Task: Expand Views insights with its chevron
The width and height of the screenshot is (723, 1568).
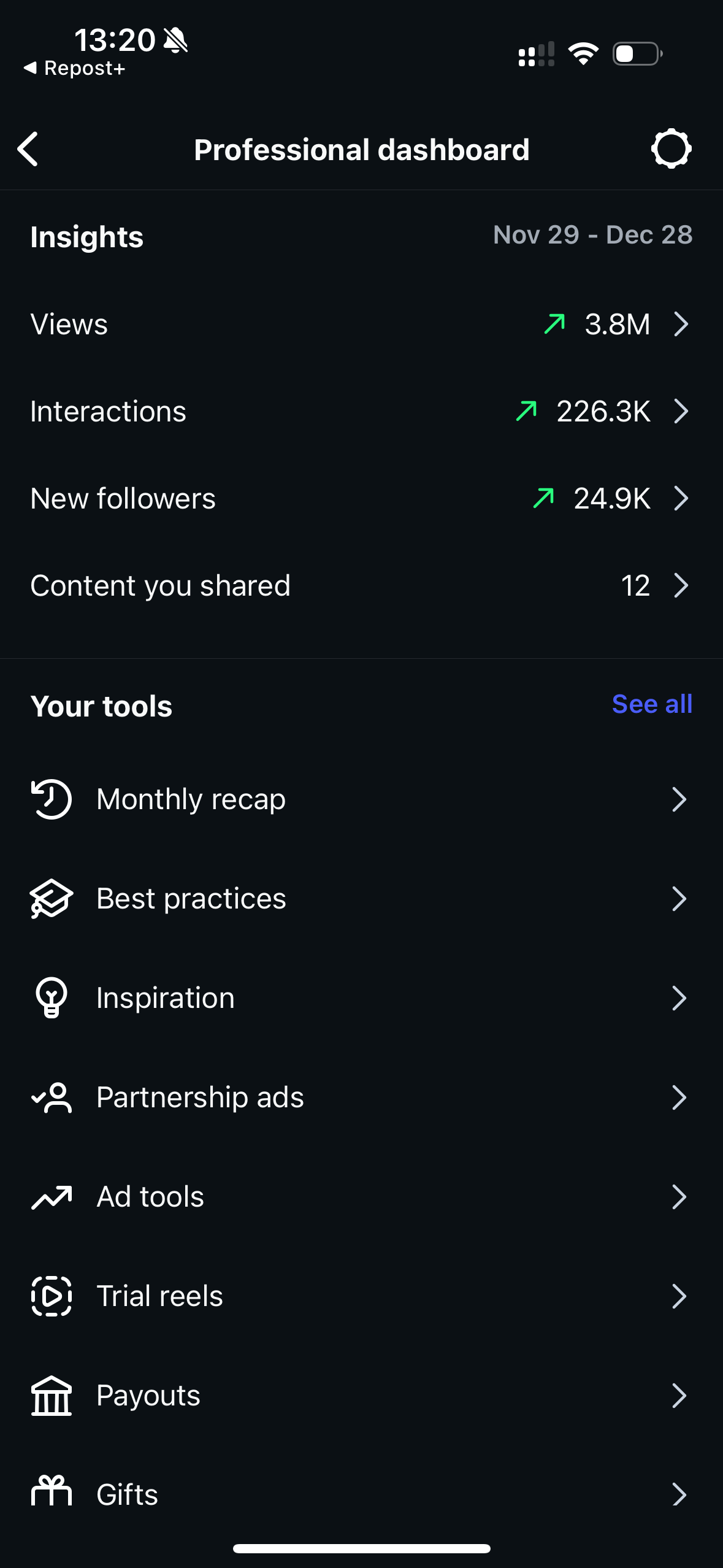Action: coord(681,324)
